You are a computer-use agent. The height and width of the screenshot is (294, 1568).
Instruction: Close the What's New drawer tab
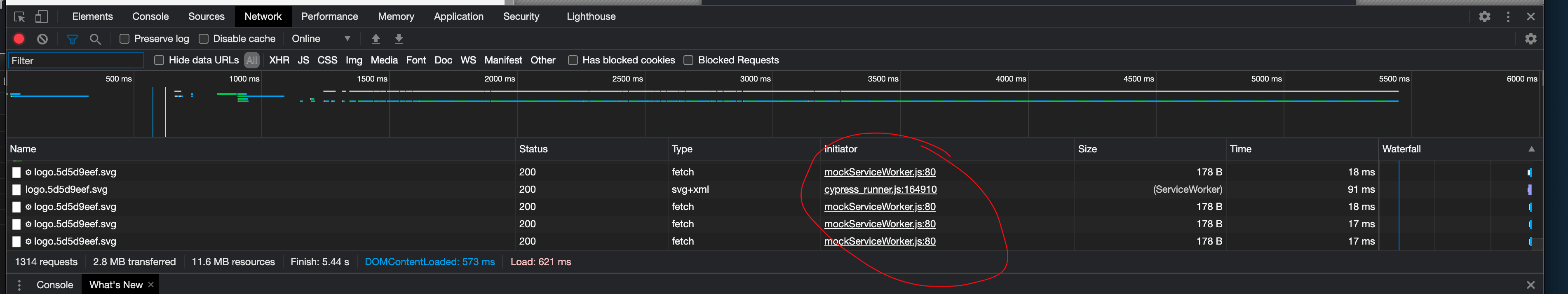pyautogui.click(x=150, y=284)
